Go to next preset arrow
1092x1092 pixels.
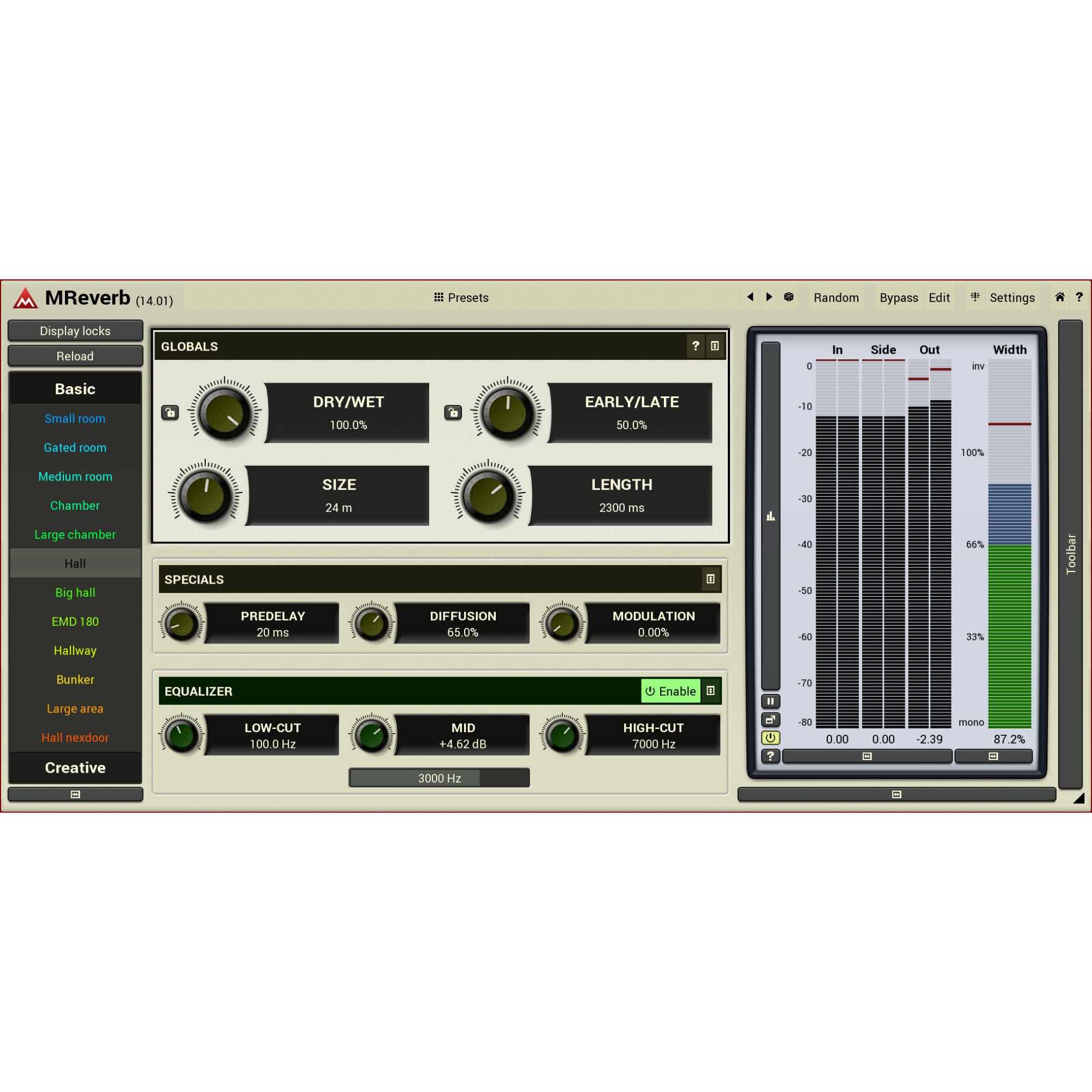pos(769,296)
